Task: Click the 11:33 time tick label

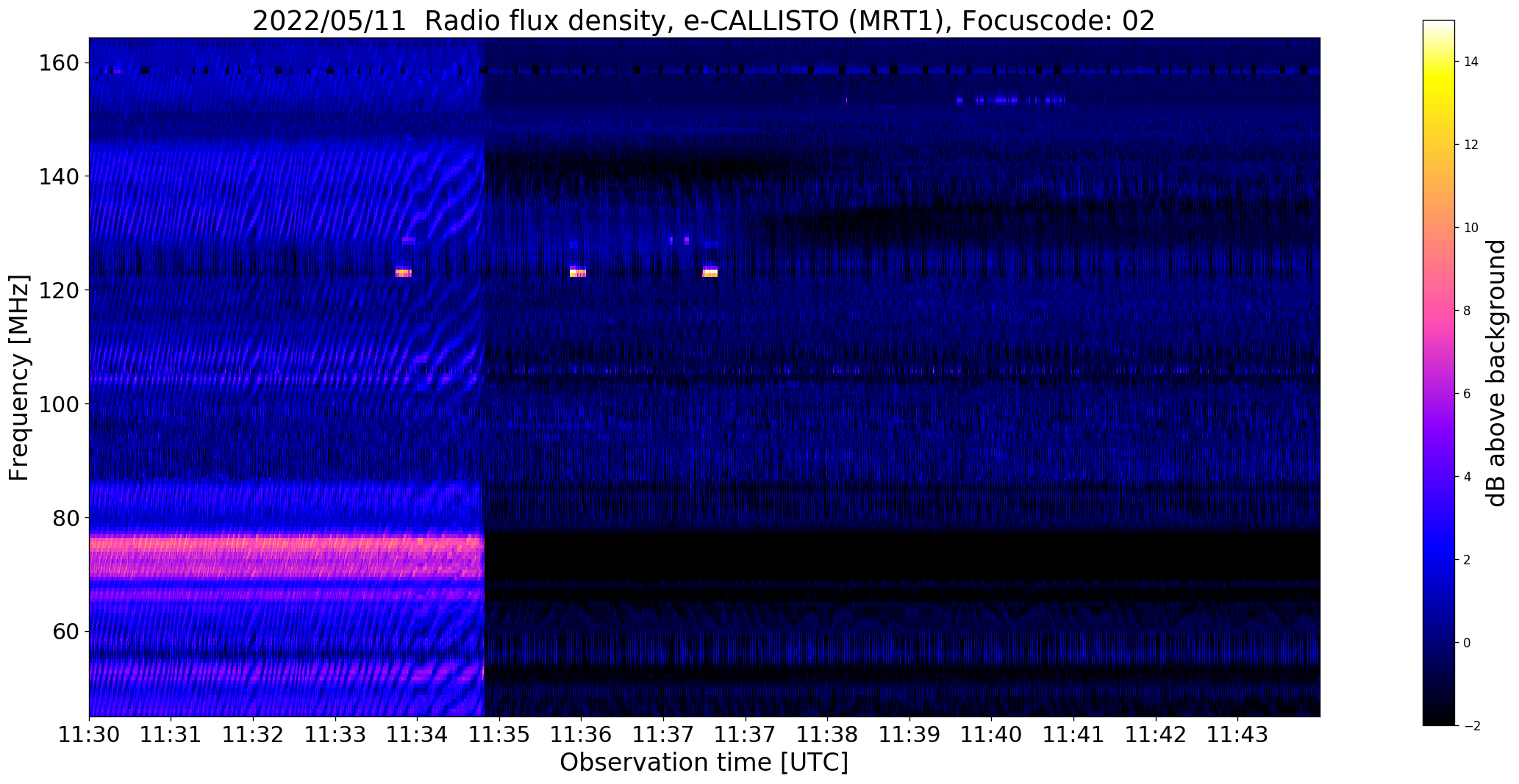Action: (336, 734)
